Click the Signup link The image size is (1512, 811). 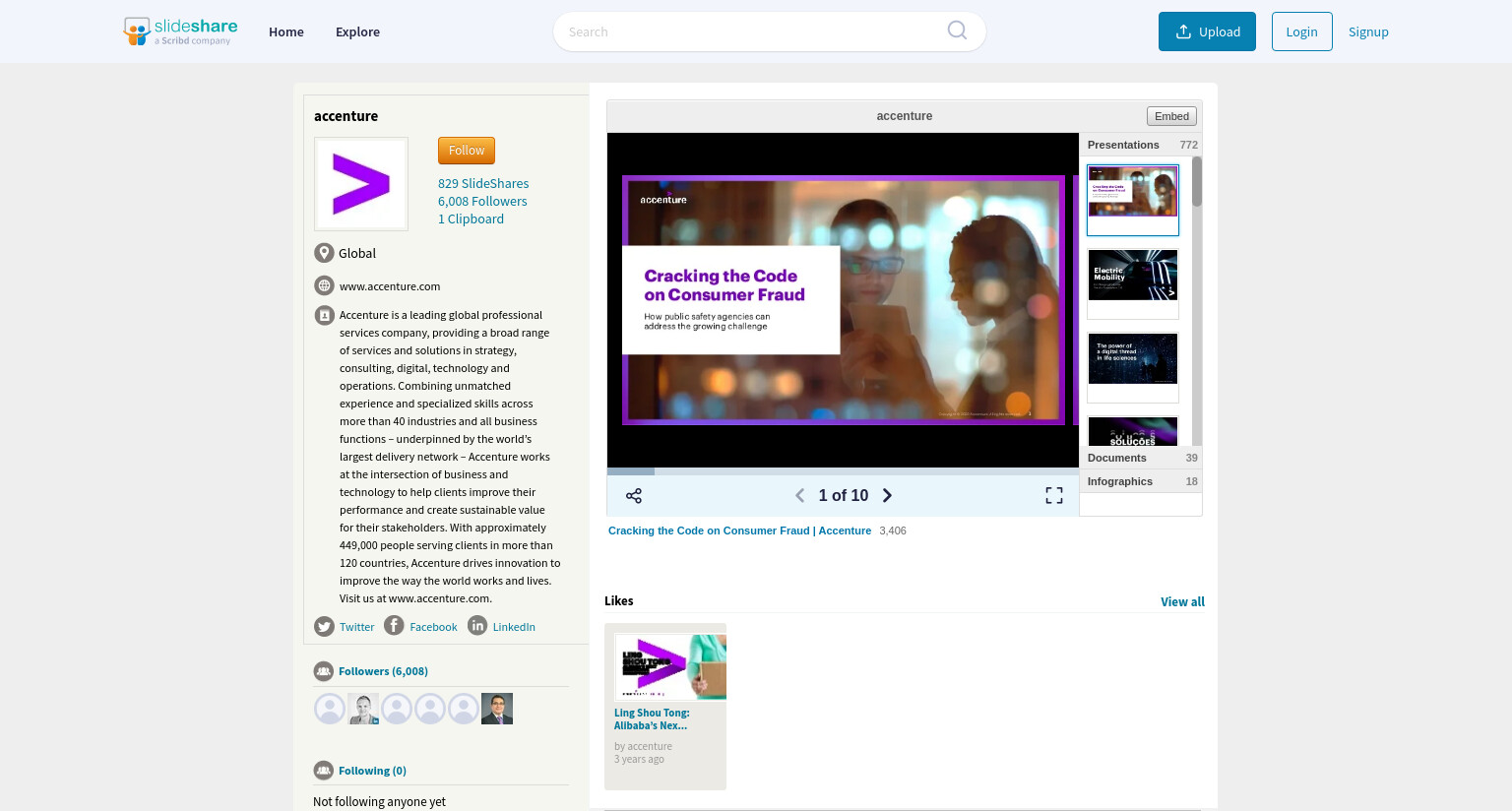click(x=1368, y=31)
